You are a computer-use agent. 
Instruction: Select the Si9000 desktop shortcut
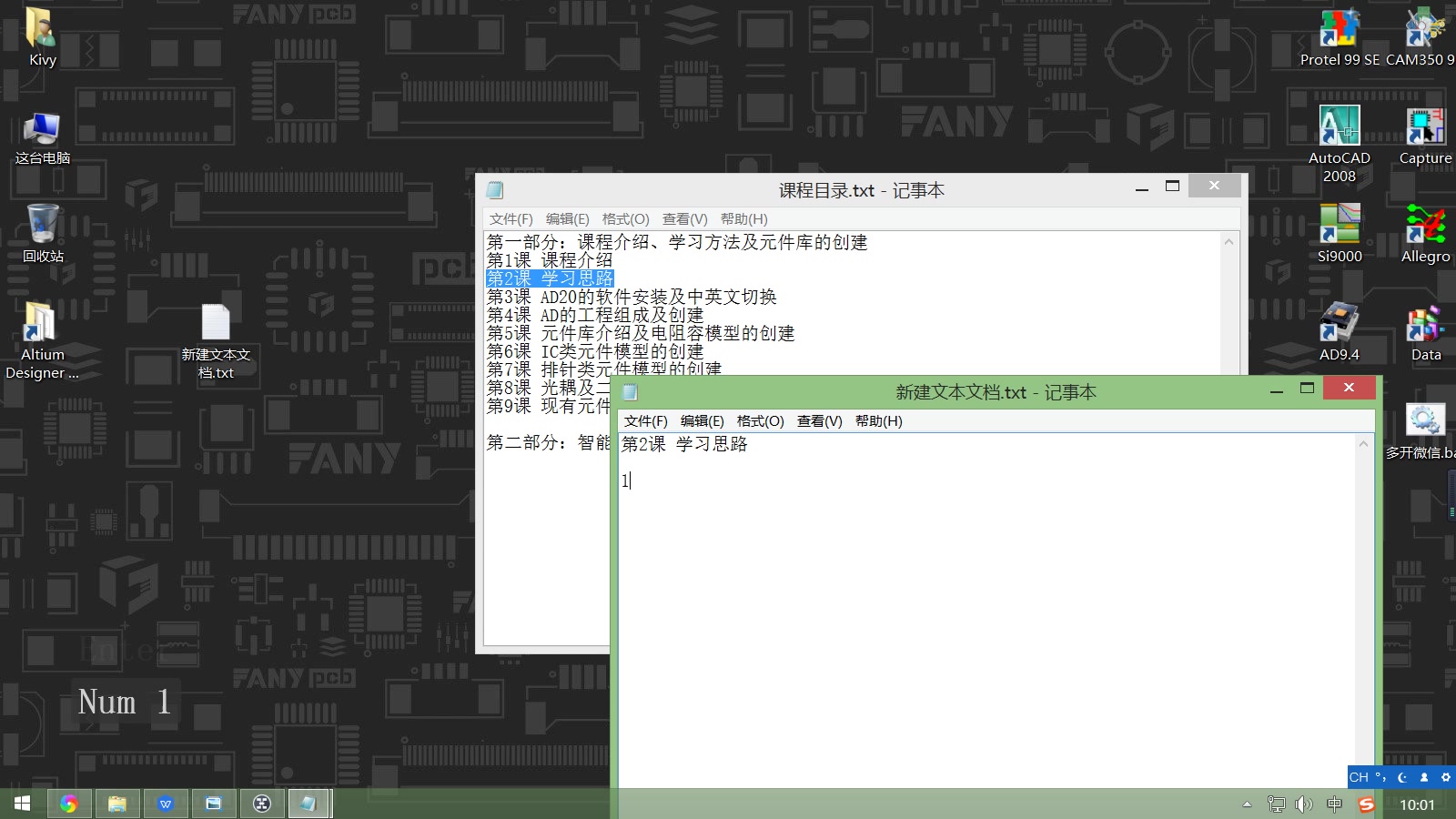click(1340, 234)
